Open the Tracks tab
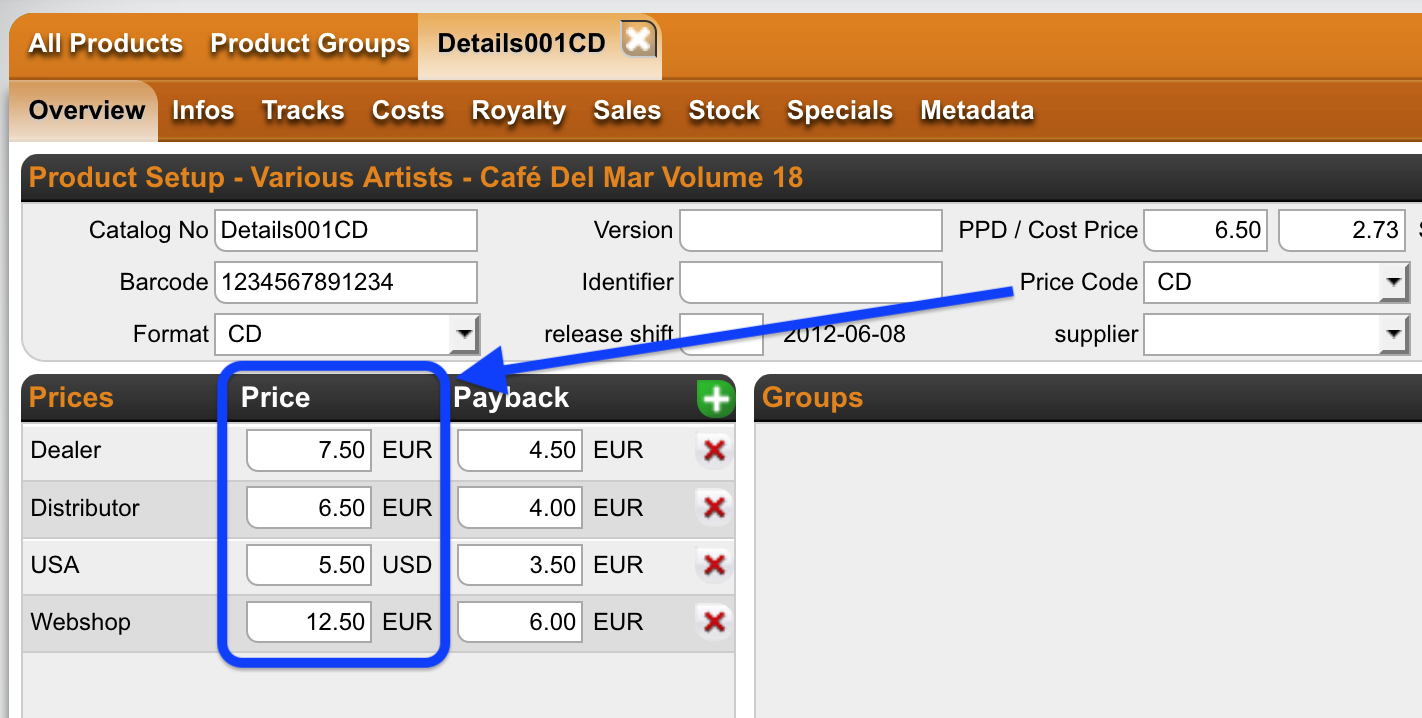The image size is (1422, 718). pyautogui.click(x=303, y=111)
